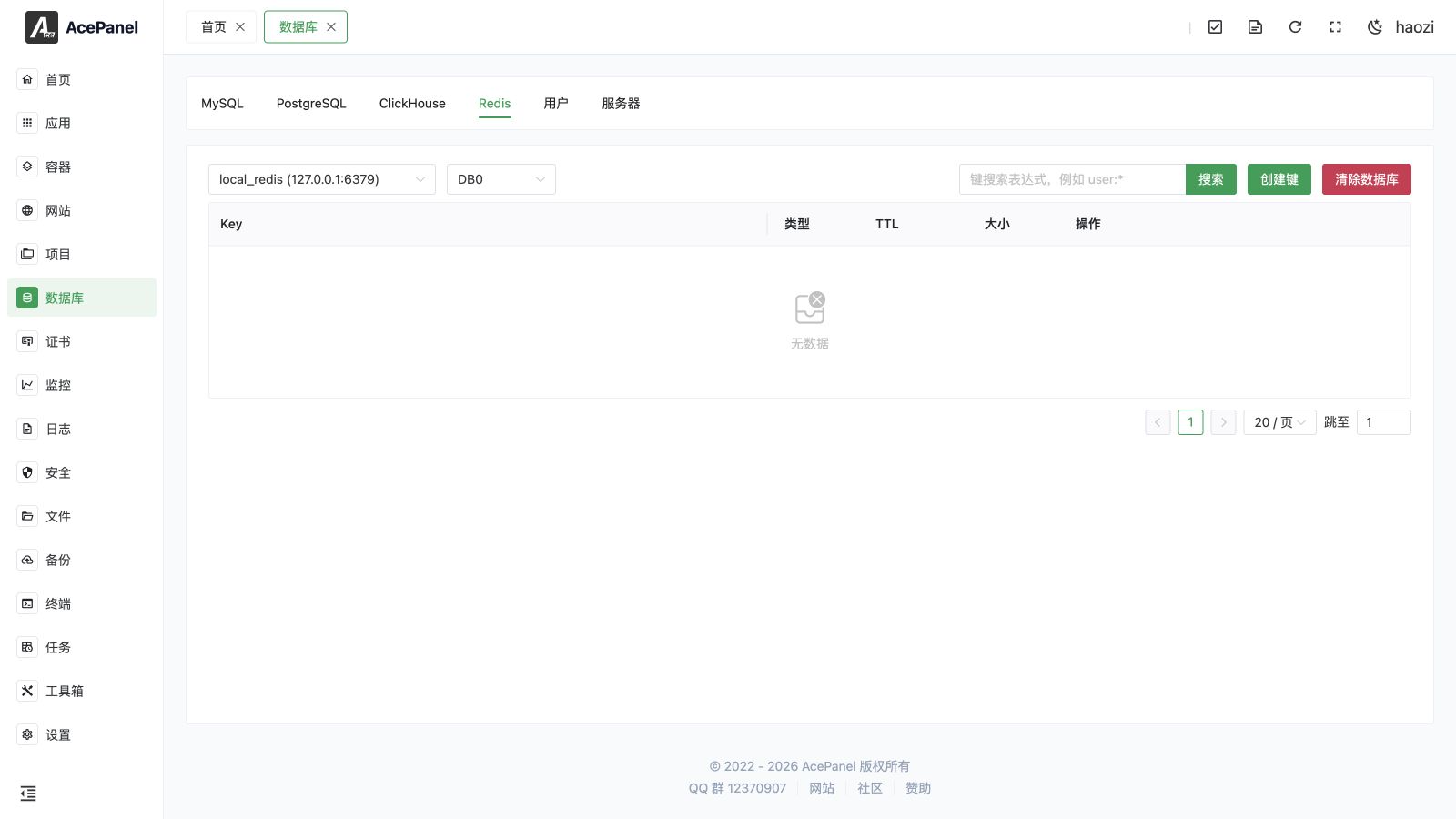Click the 搜索 search button

[x=1211, y=179]
